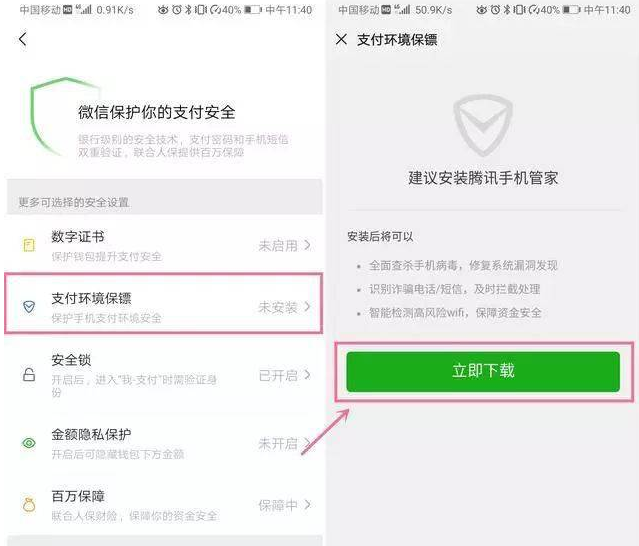Expand the 未安装 chevron for 支付环境保镖
The width and height of the screenshot is (639, 546).
pos(308,307)
